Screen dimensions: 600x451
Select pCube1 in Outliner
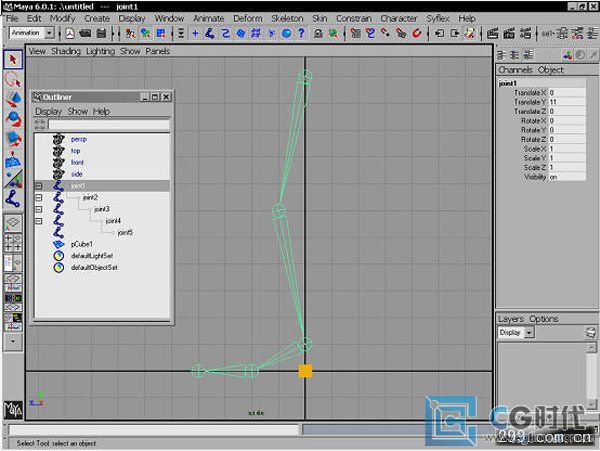[x=82, y=244]
